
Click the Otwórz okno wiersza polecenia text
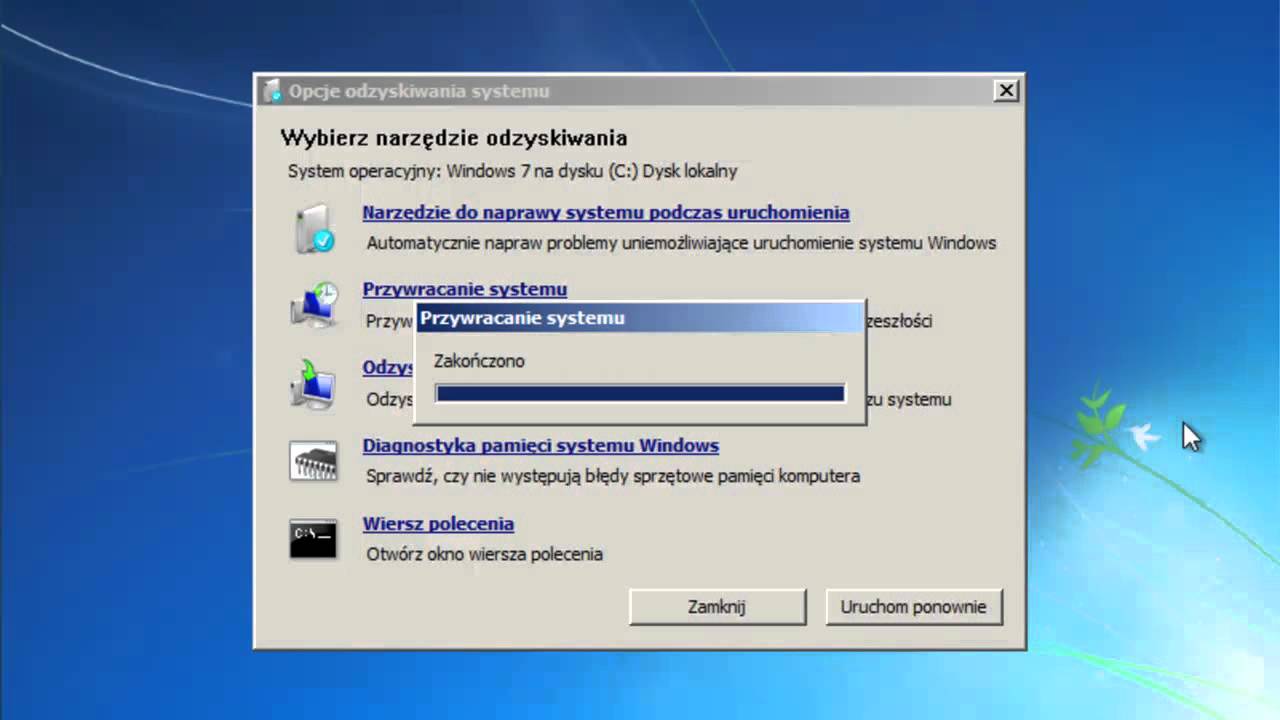tap(484, 554)
